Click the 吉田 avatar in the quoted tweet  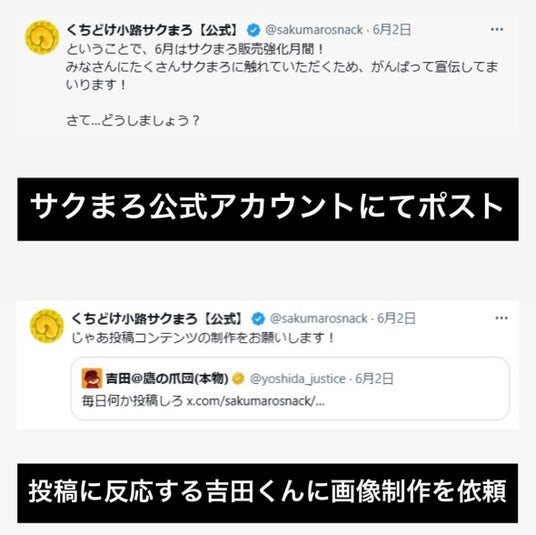(92, 378)
